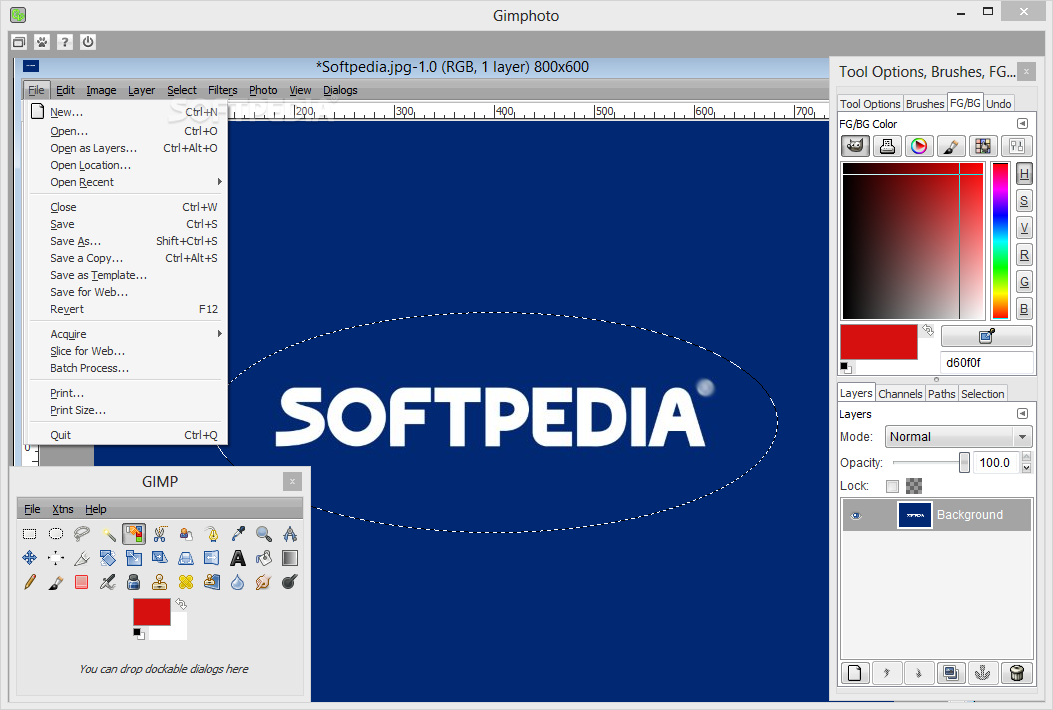Select the Bucket Fill tool
The image size is (1053, 710).
pos(264,558)
